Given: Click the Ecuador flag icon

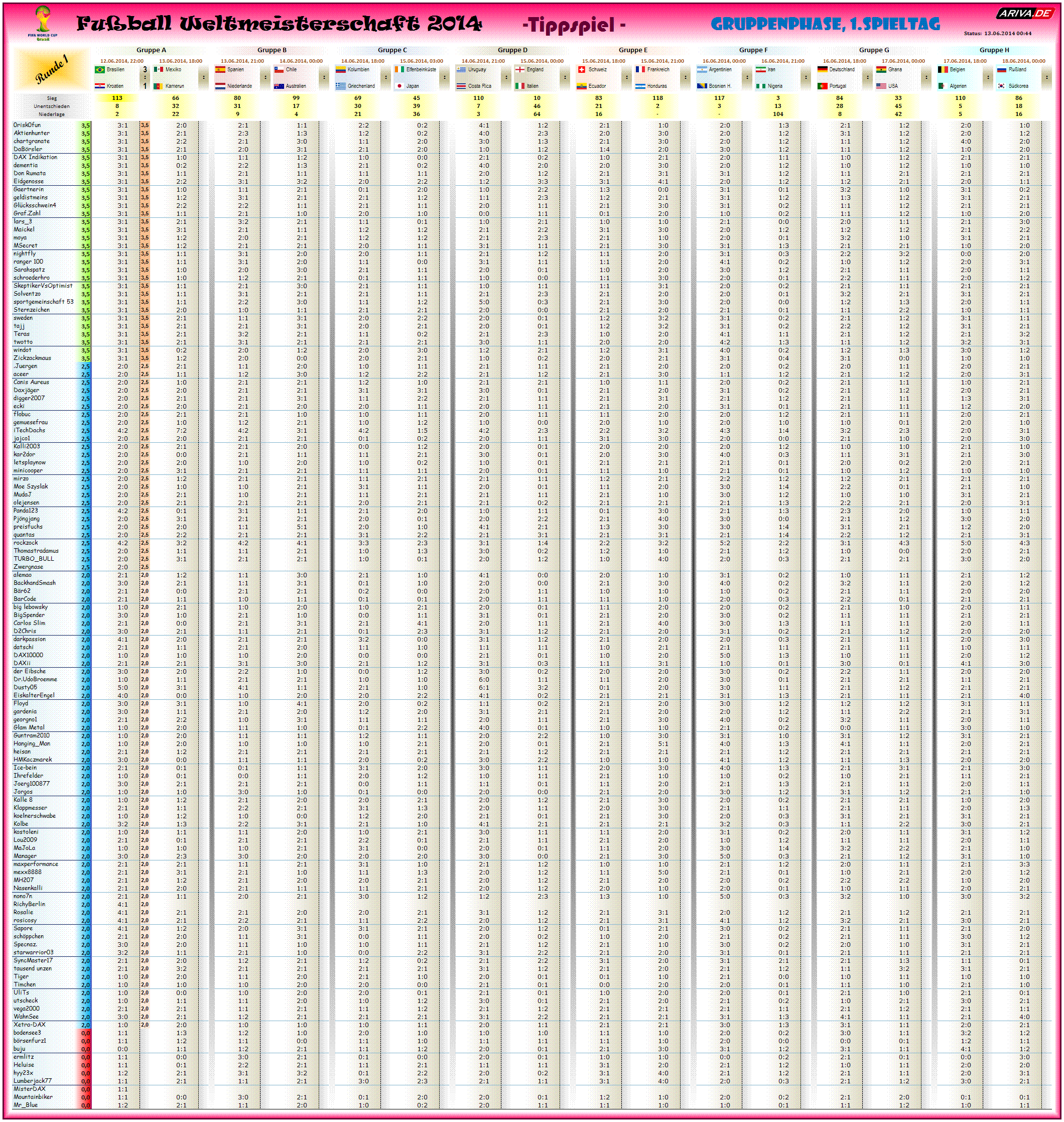Looking at the screenshot, I should coord(581,86).
